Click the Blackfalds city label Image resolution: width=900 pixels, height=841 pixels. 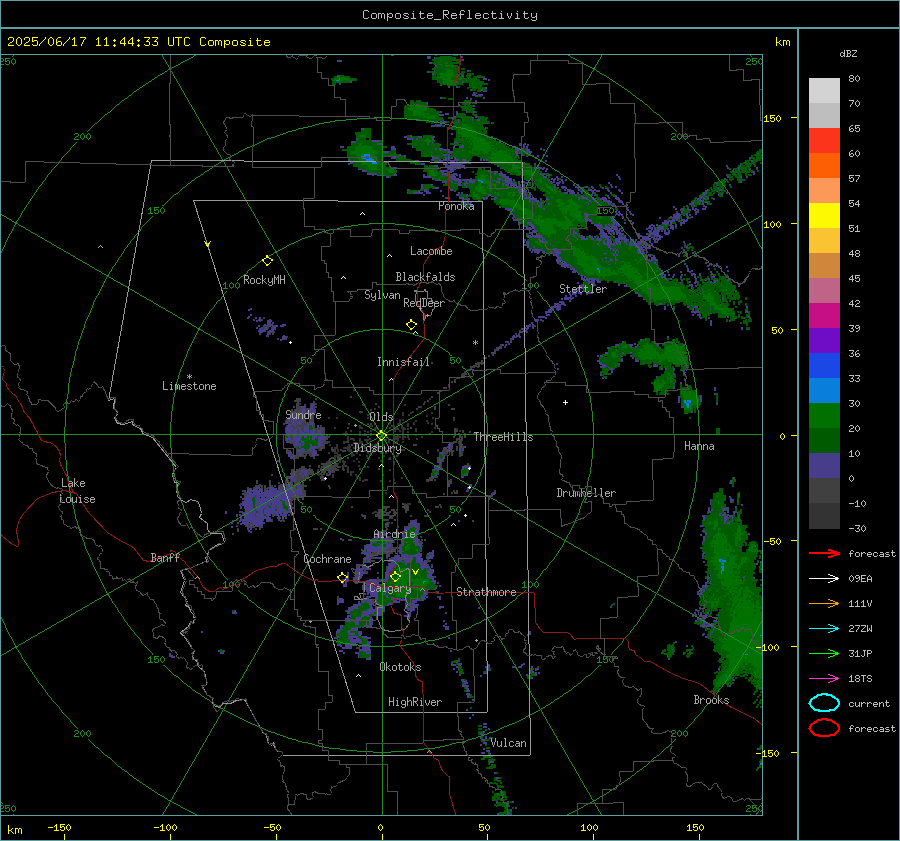pos(425,277)
